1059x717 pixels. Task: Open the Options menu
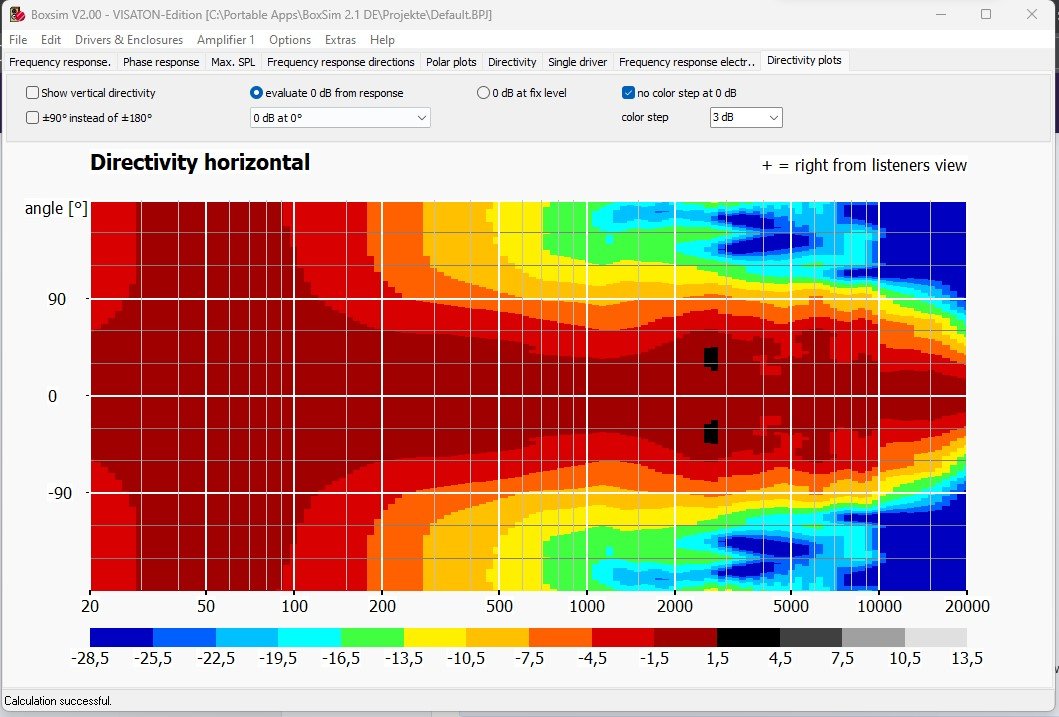click(x=290, y=40)
